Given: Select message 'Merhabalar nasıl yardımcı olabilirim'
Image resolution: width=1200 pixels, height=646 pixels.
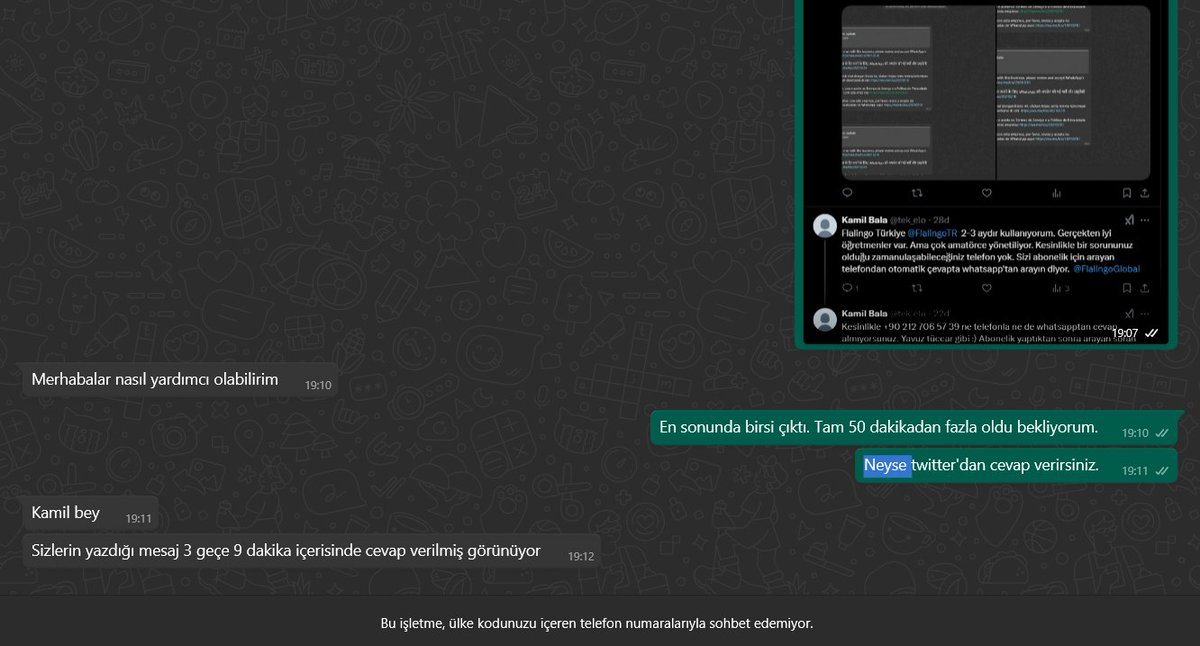Looking at the screenshot, I should click(x=181, y=380).
